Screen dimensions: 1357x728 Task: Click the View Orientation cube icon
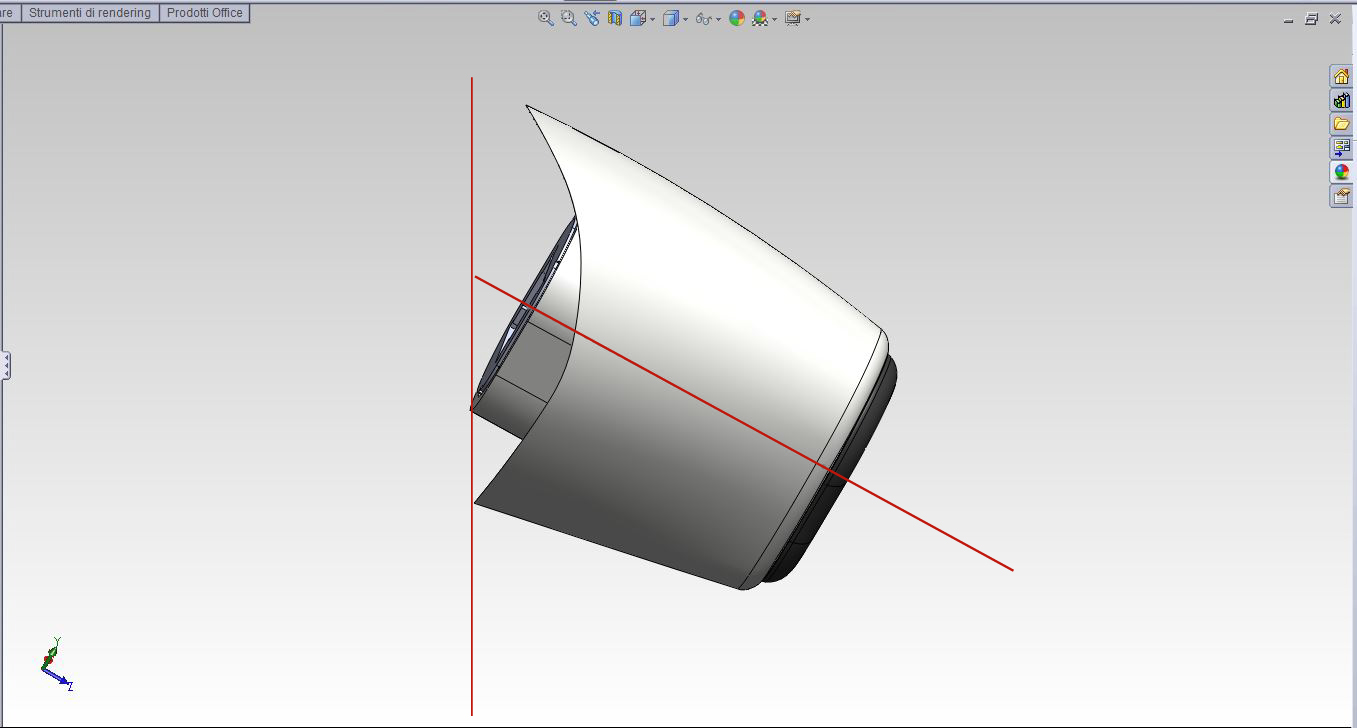pos(637,18)
